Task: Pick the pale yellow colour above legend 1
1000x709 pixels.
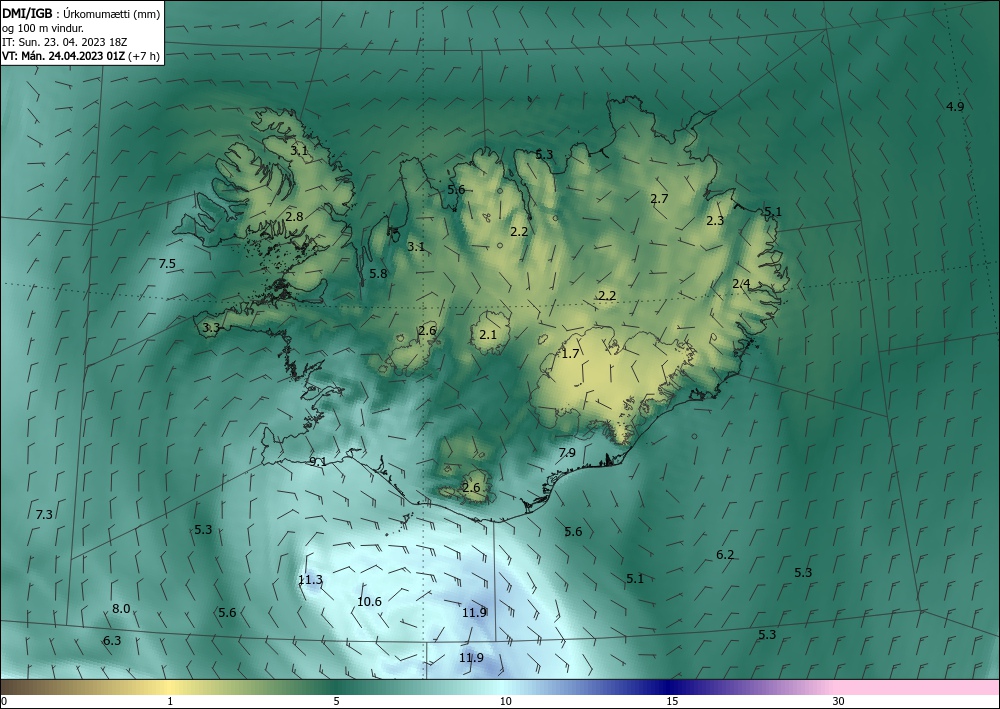Action: point(170,687)
